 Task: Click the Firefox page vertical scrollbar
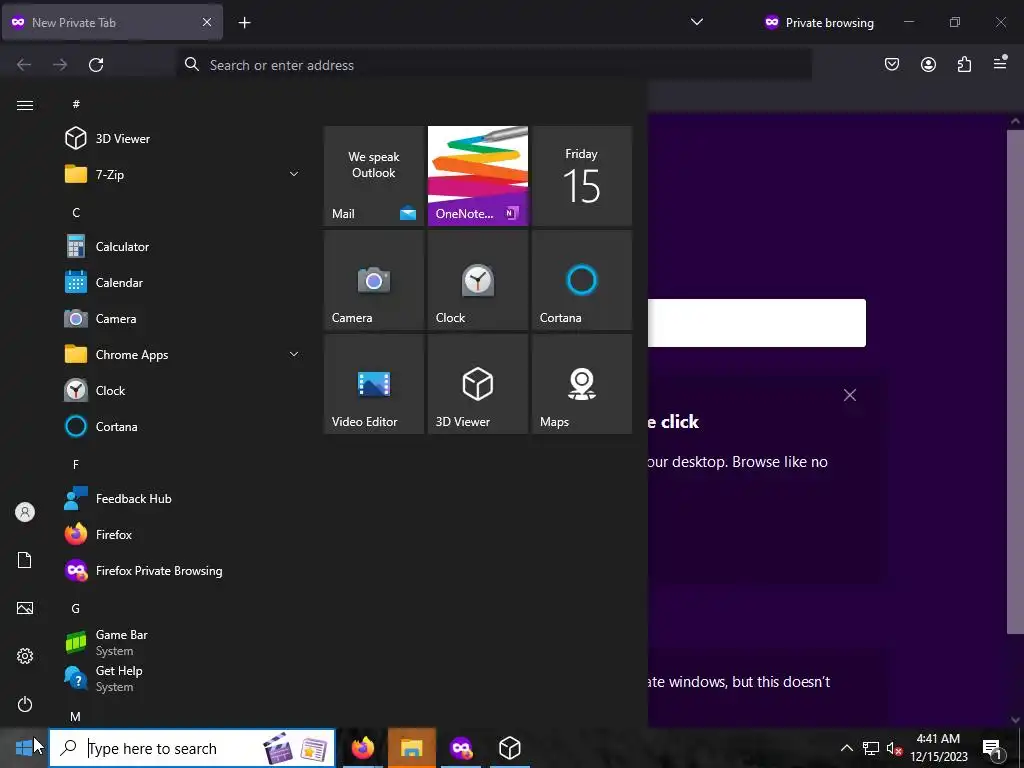pos(1015,382)
